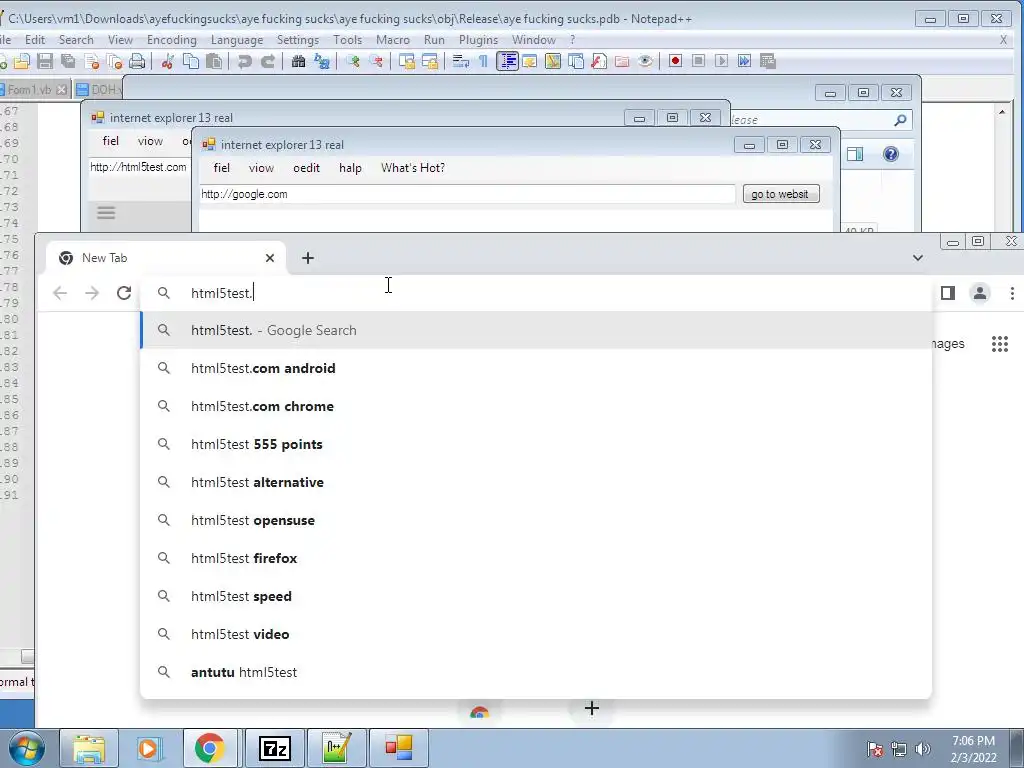
Task: Click Save Recorded Macro icon
Action: 768,61
